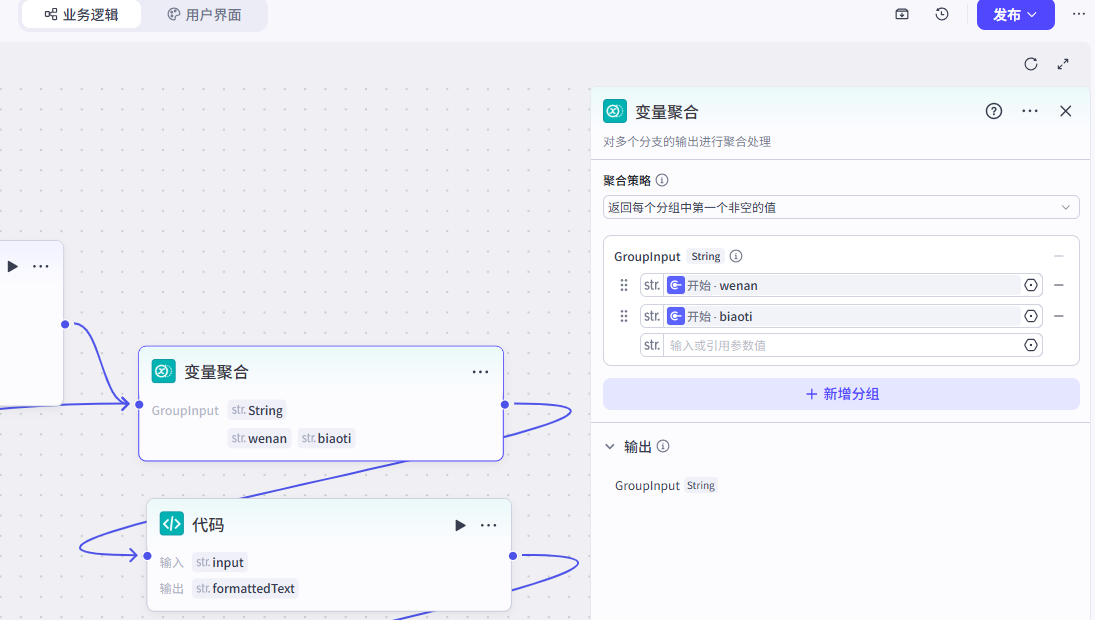Select the 业务逻辑 tab
The height and width of the screenshot is (620, 1095).
(81, 15)
